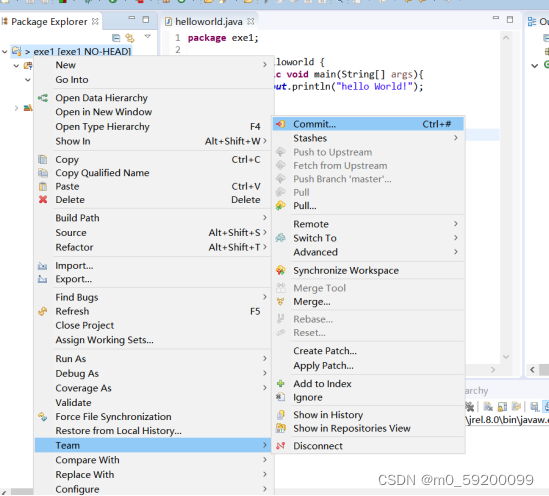Open the New submenu
549x496 pixels.
(x=153, y=65)
